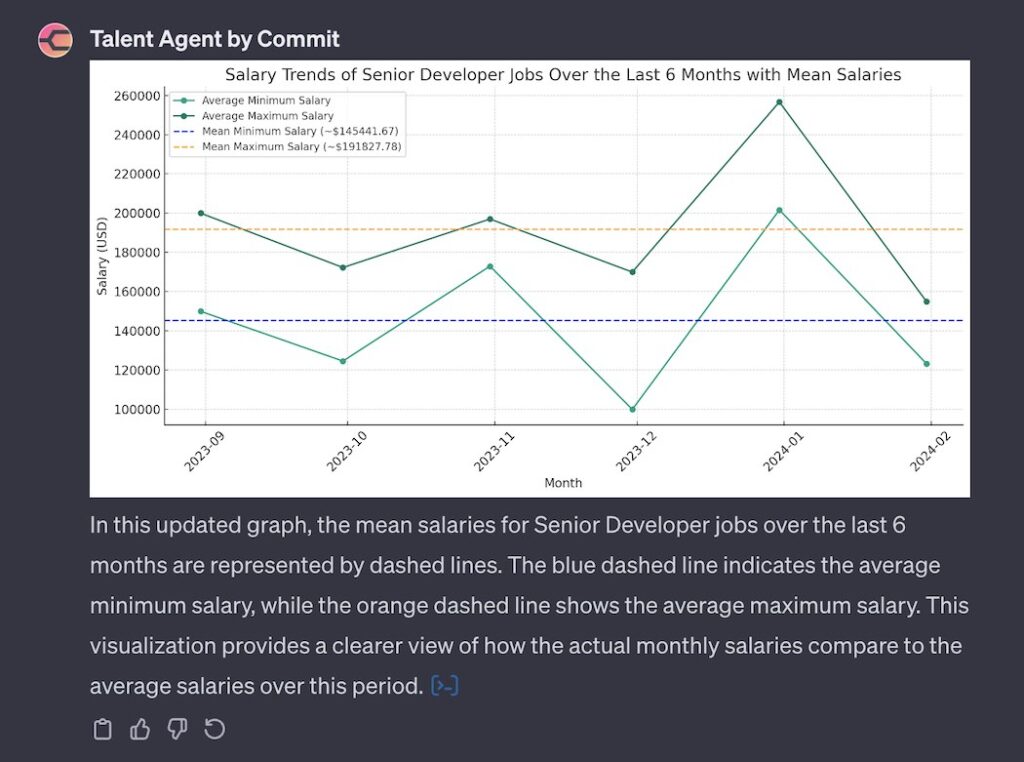Image resolution: width=1024 pixels, height=762 pixels.
Task: Copy the response to clipboard
Action: point(103,729)
